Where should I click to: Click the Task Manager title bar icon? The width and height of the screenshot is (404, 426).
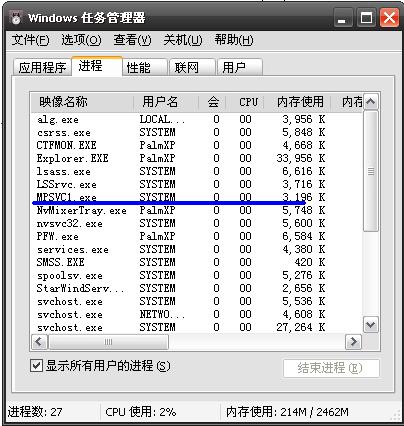point(15,17)
